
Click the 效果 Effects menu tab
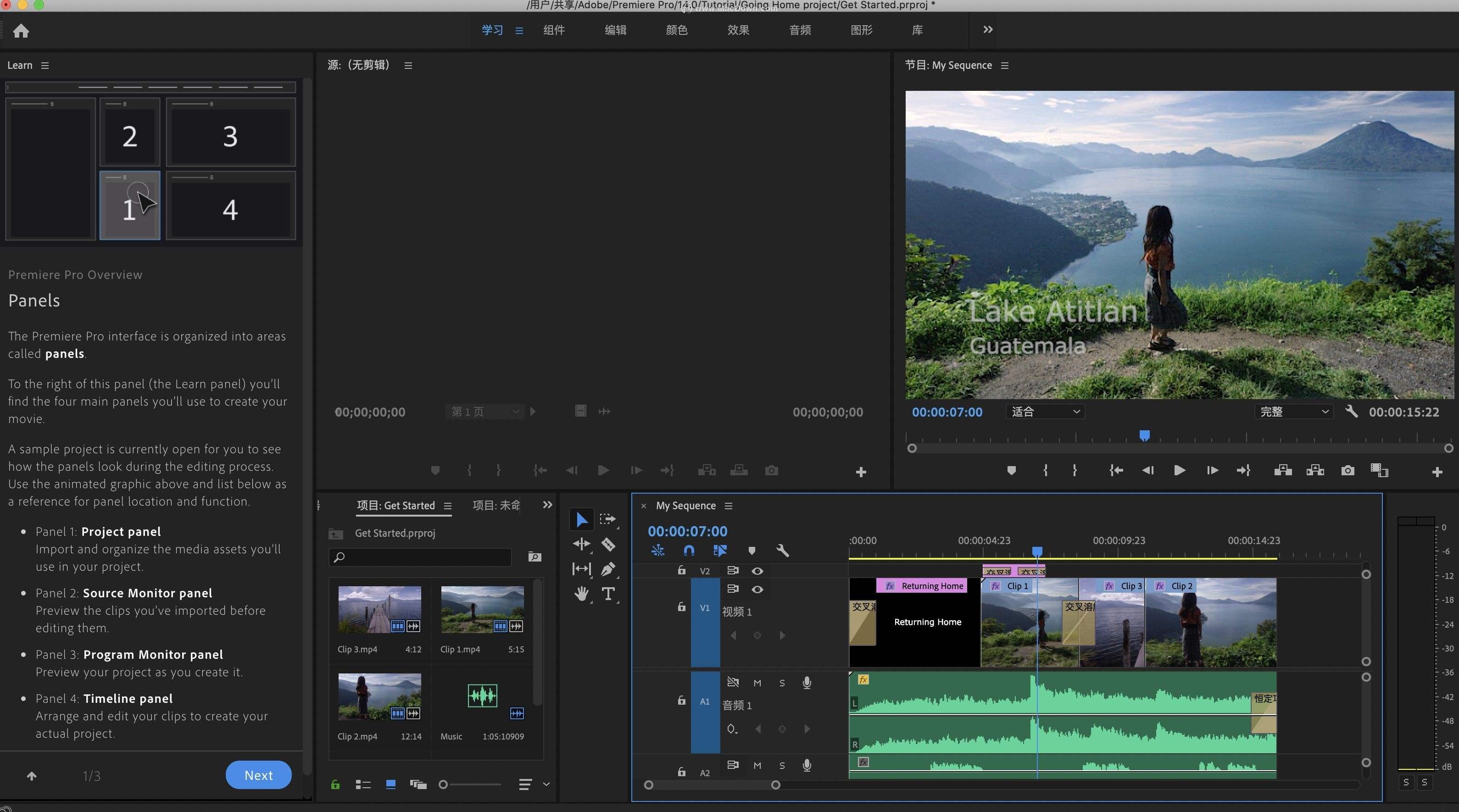click(738, 29)
